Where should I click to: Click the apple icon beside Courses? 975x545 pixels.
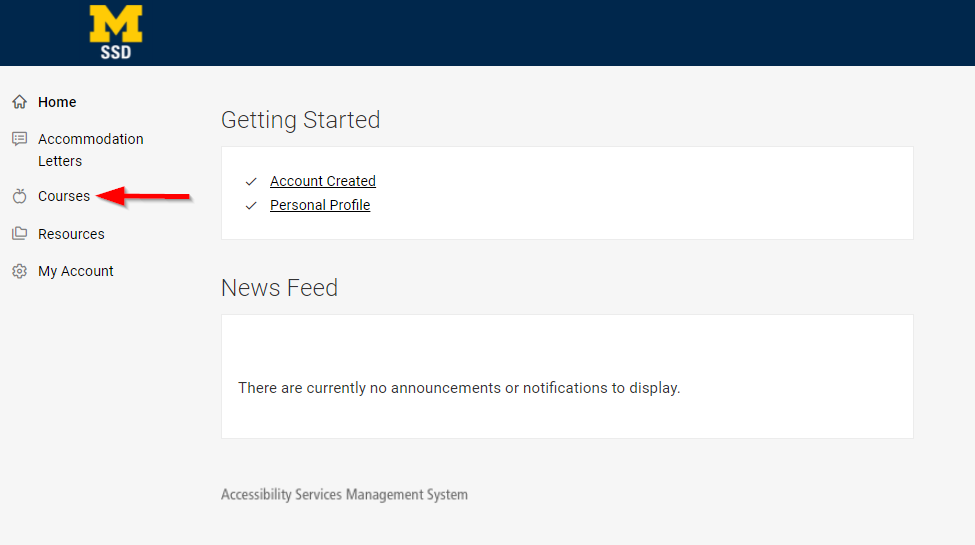(19, 197)
